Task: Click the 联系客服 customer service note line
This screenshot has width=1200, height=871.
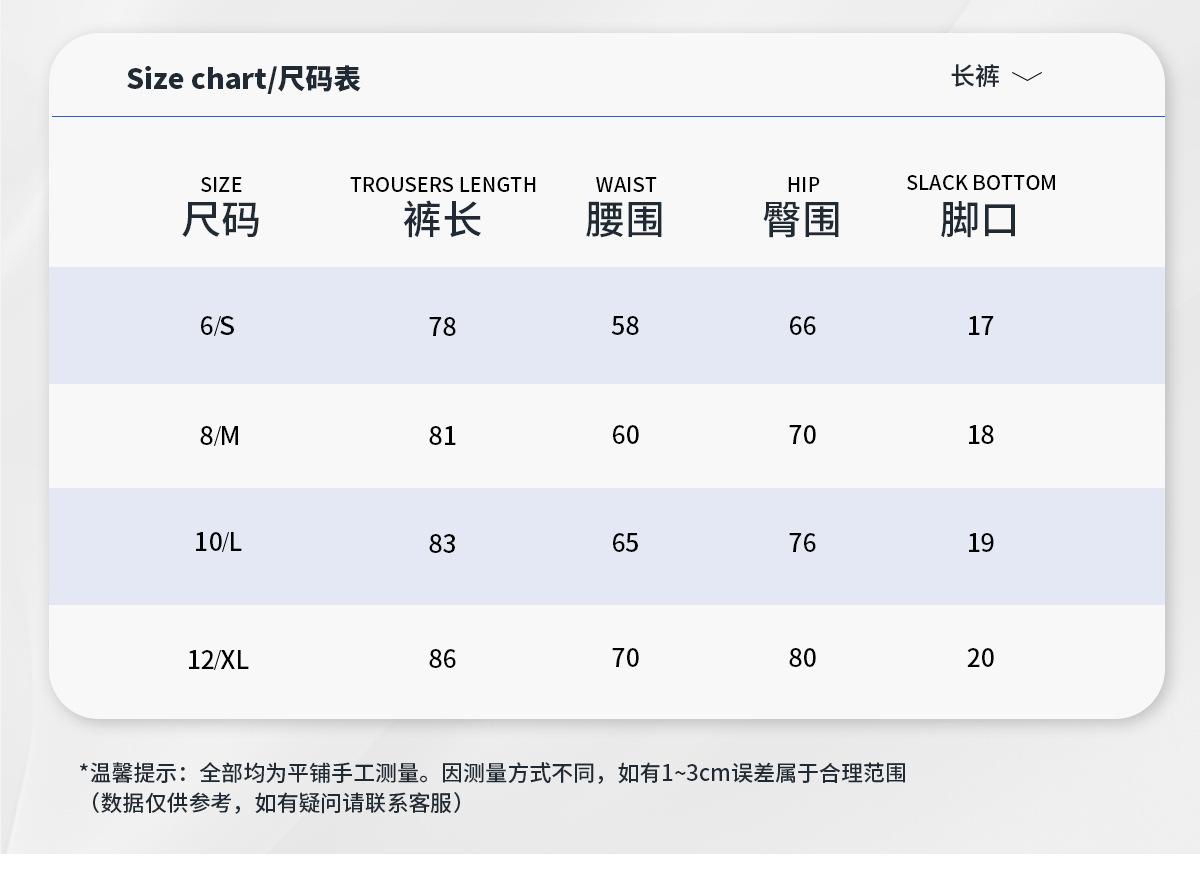Action: pyautogui.click(x=275, y=803)
